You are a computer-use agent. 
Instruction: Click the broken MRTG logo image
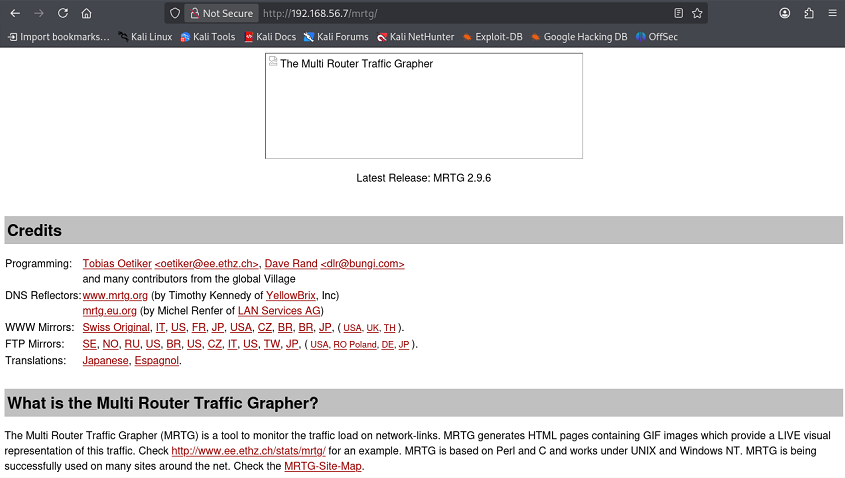[x=424, y=106]
